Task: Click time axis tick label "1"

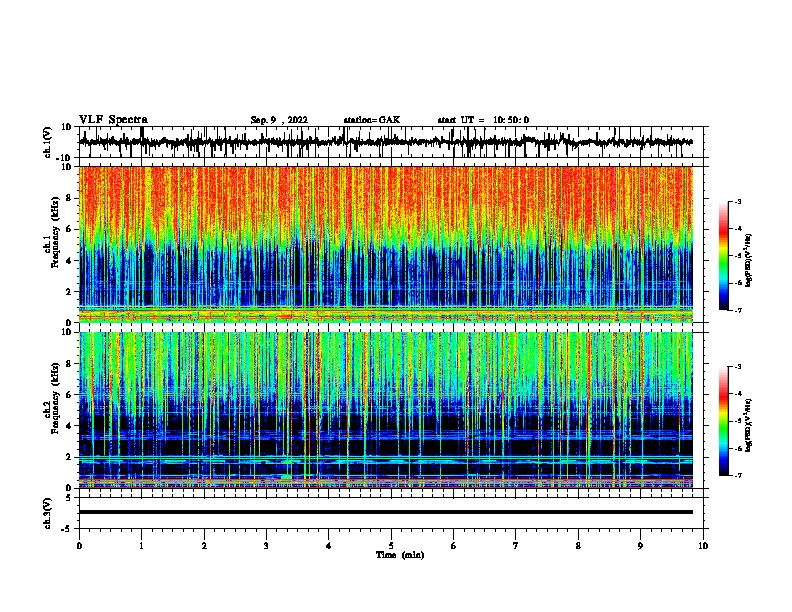Action: 141,546
